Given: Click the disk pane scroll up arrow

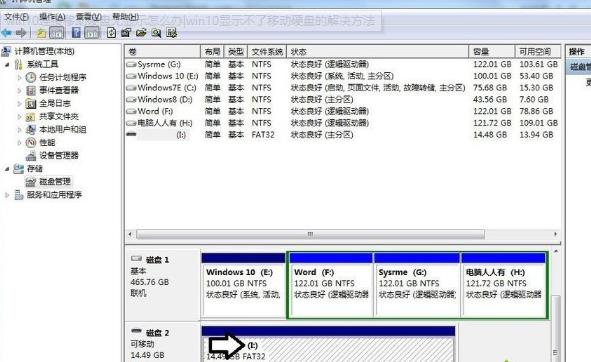Looking at the screenshot, I should pyautogui.click(x=556, y=251).
